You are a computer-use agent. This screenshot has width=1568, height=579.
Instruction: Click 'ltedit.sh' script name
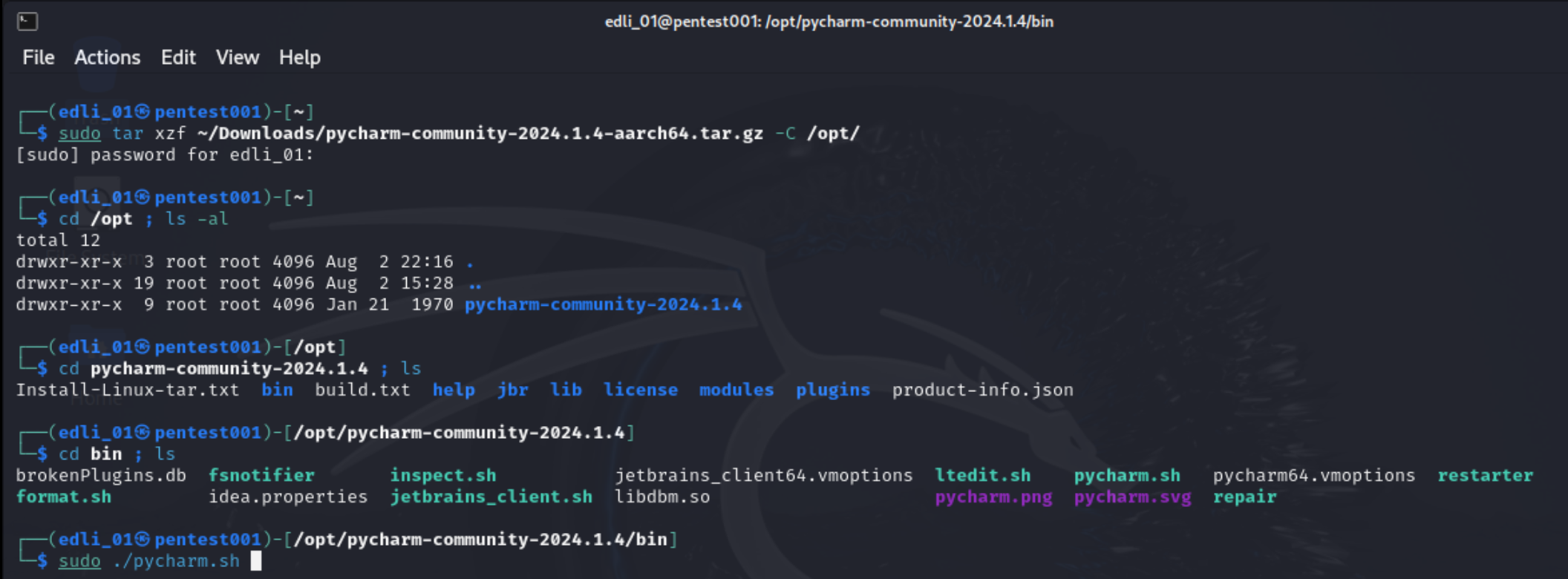(x=982, y=475)
